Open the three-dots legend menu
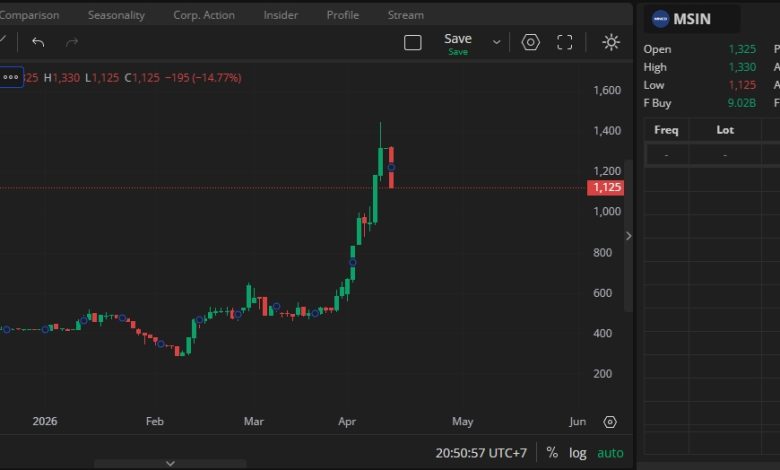Screen dimensions: 780x470 click(x=11, y=77)
